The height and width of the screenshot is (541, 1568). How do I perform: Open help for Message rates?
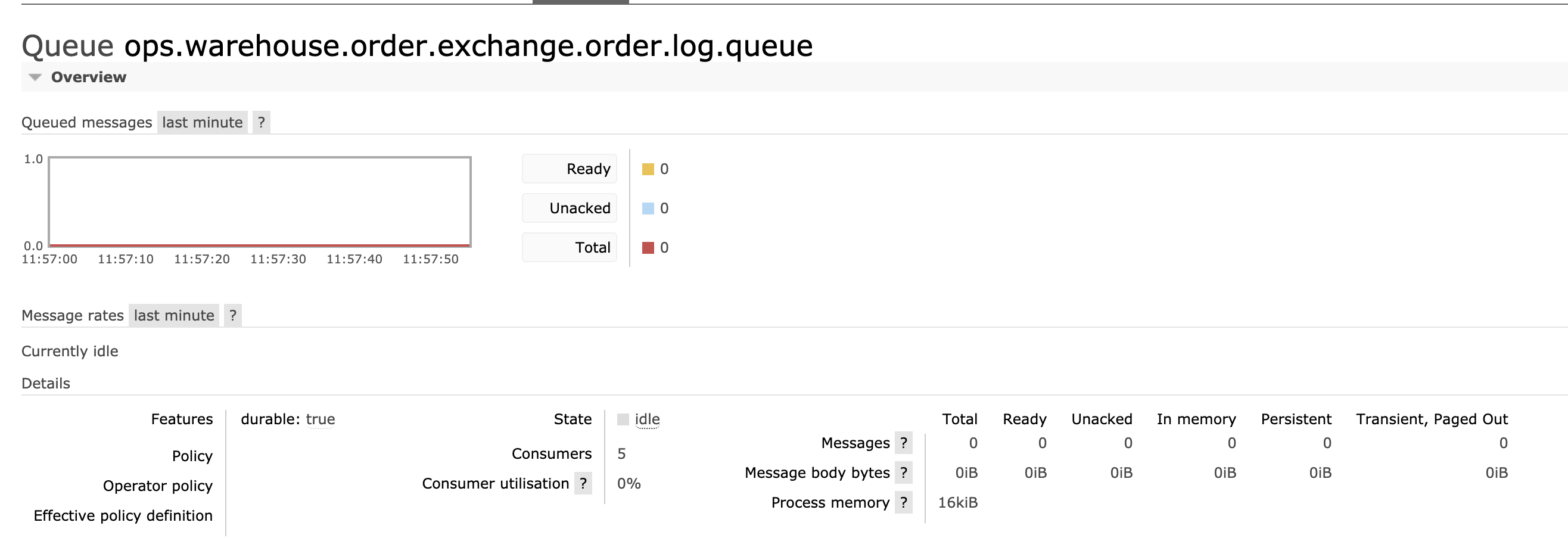click(232, 315)
